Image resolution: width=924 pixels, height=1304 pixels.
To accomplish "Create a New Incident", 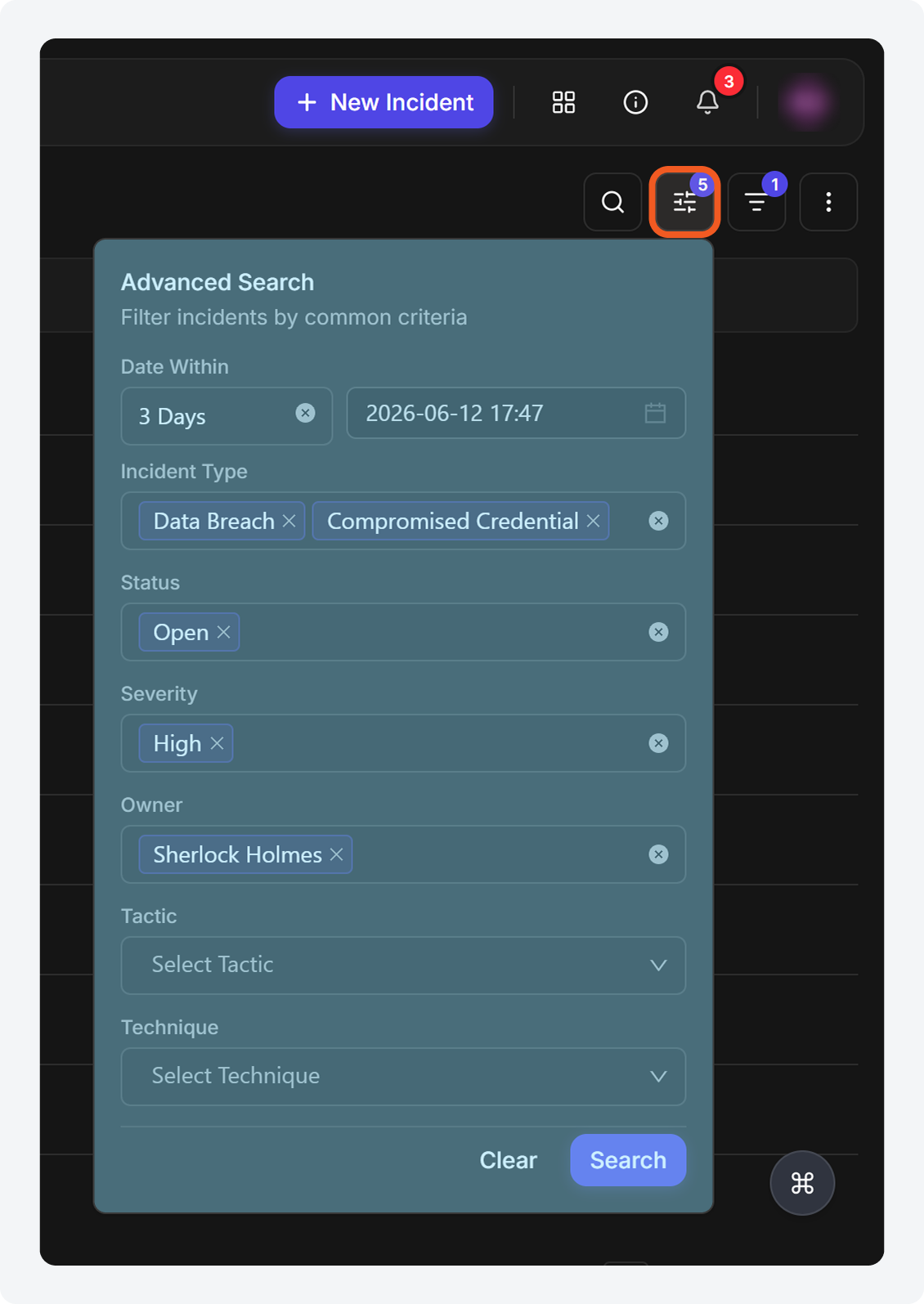I will point(384,102).
